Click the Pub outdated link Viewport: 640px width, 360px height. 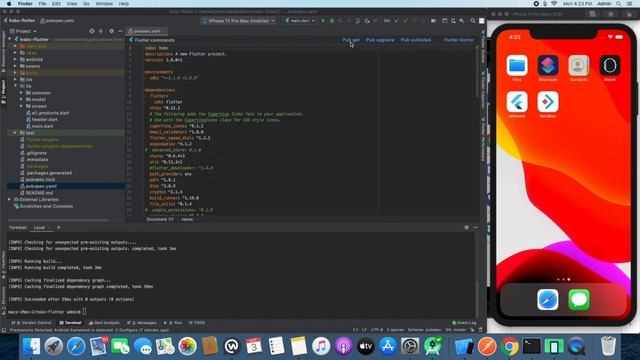[x=416, y=40]
